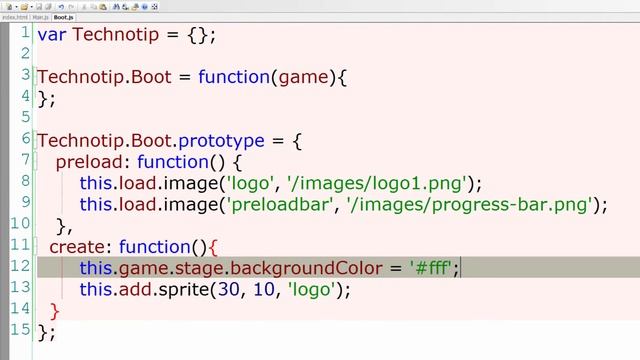Click the full screen toggle icon
Screen dimensions: 640x360
click(x=155, y=7)
